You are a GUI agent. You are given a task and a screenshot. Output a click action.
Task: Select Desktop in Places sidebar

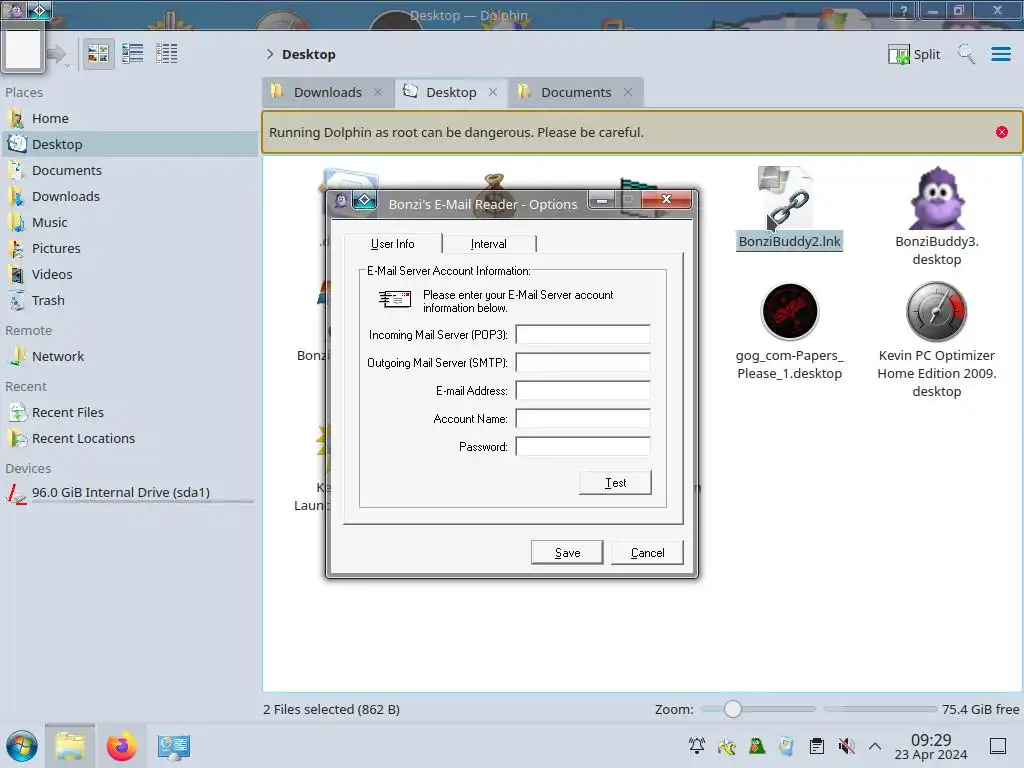131,144
